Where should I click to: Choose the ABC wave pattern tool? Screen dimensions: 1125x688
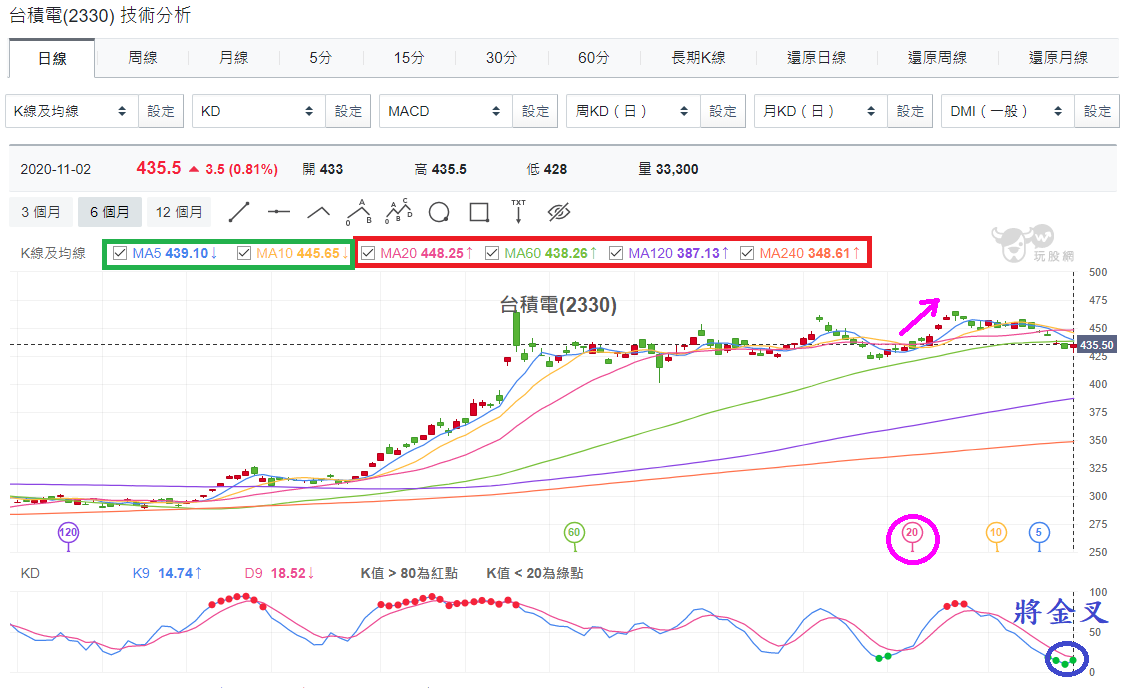pyautogui.click(x=359, y=212)
